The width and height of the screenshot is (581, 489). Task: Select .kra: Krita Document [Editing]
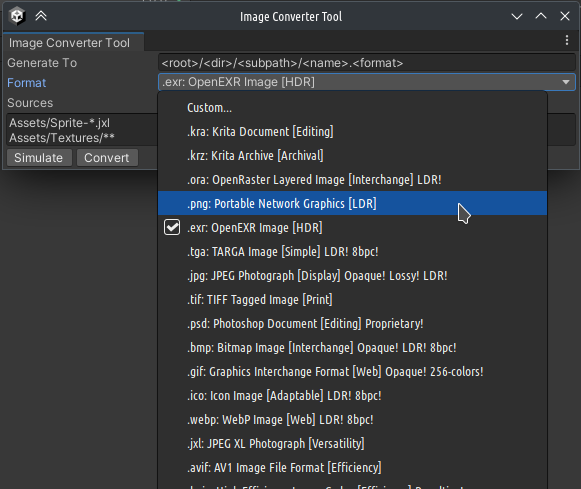(352, 132)
